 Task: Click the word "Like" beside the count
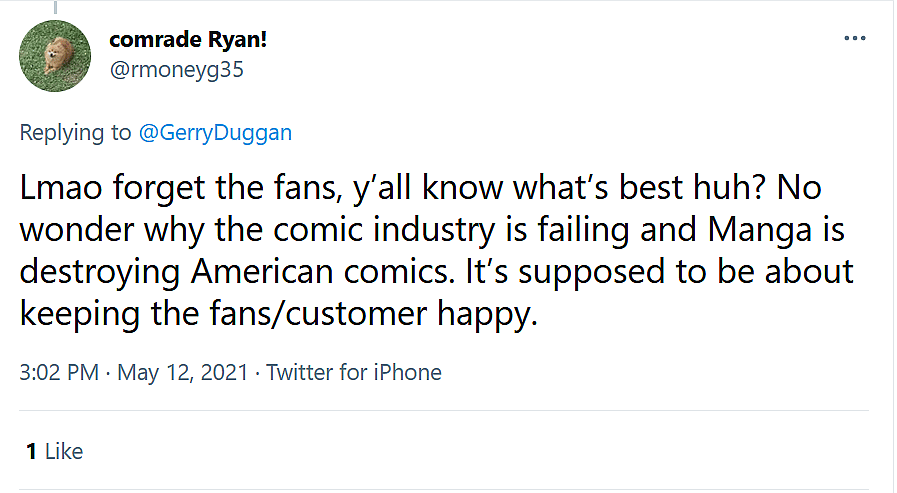point(64,451)
